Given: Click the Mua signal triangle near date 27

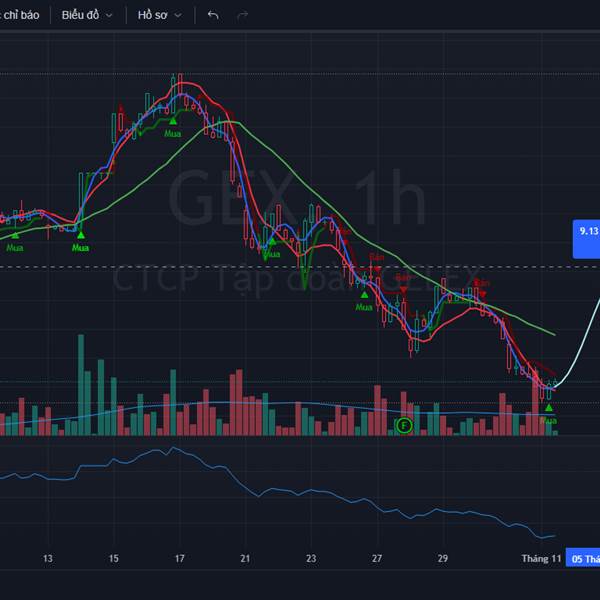Looking at the screenshot, I should 364,295.
